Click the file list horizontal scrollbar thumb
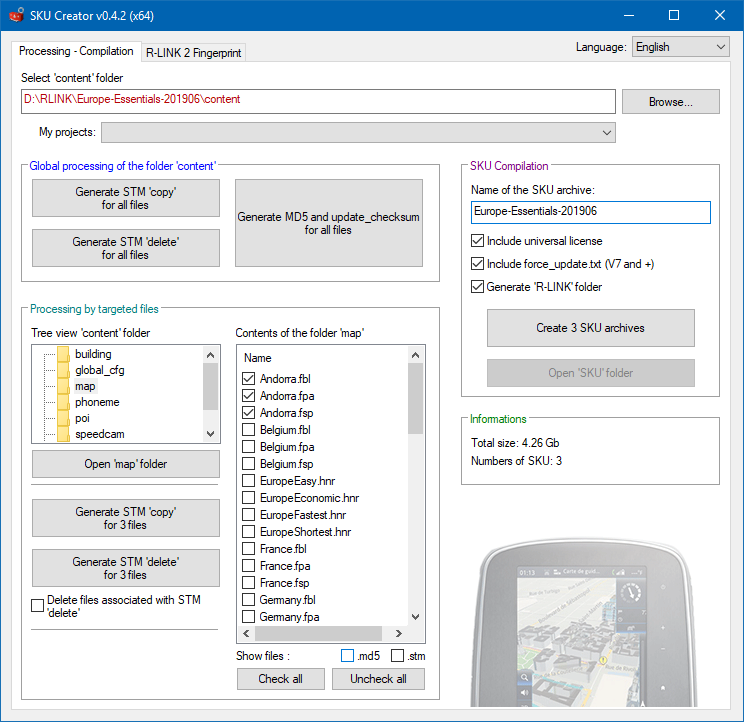 pyautogui.click(x=318, y=633)
